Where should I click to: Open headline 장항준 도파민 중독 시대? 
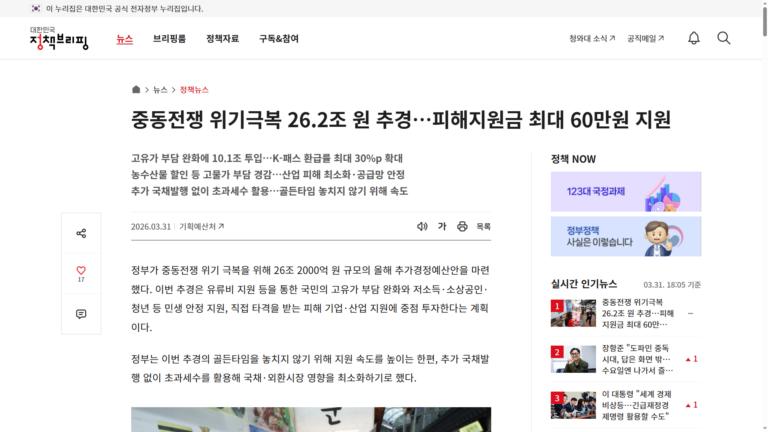tap(636, 359)
